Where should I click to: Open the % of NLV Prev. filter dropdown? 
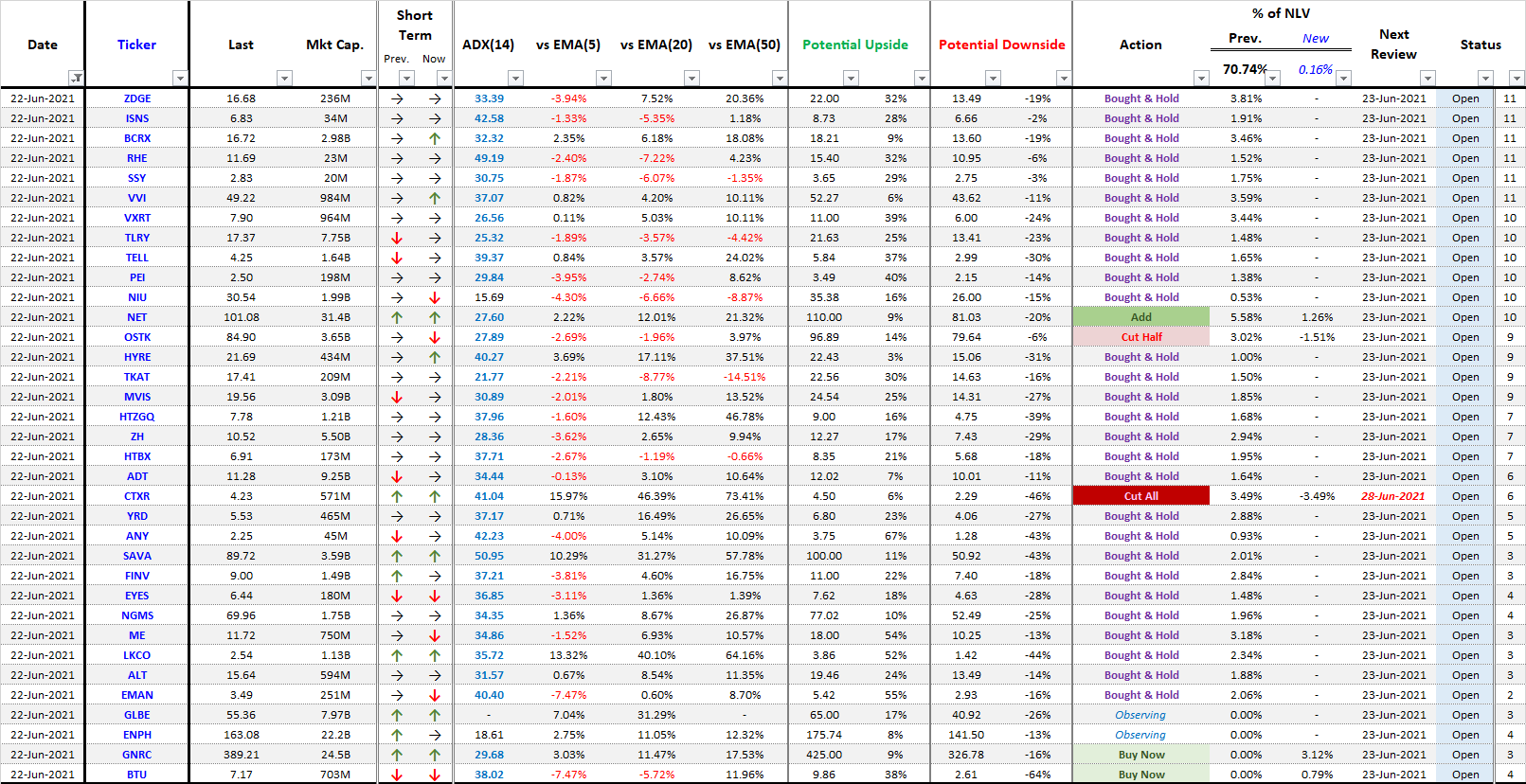tap(1272, 78)
